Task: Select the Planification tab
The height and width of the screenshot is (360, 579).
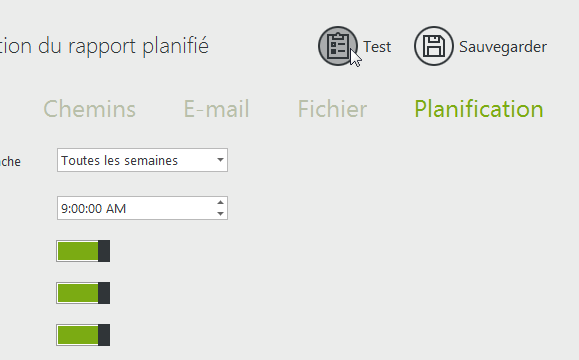Action: [479, 109]
